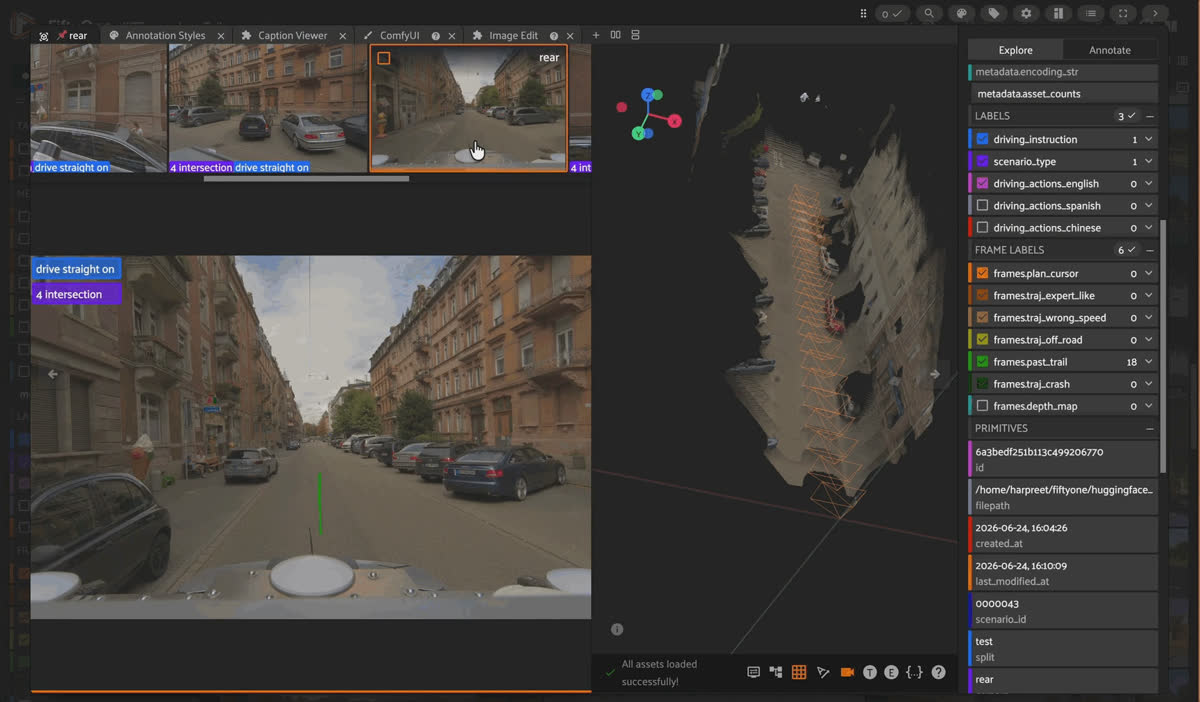Screen dimensions: 1200x702
Task: Open the search icon in top toolbar
Action: (x=930, y=14)
